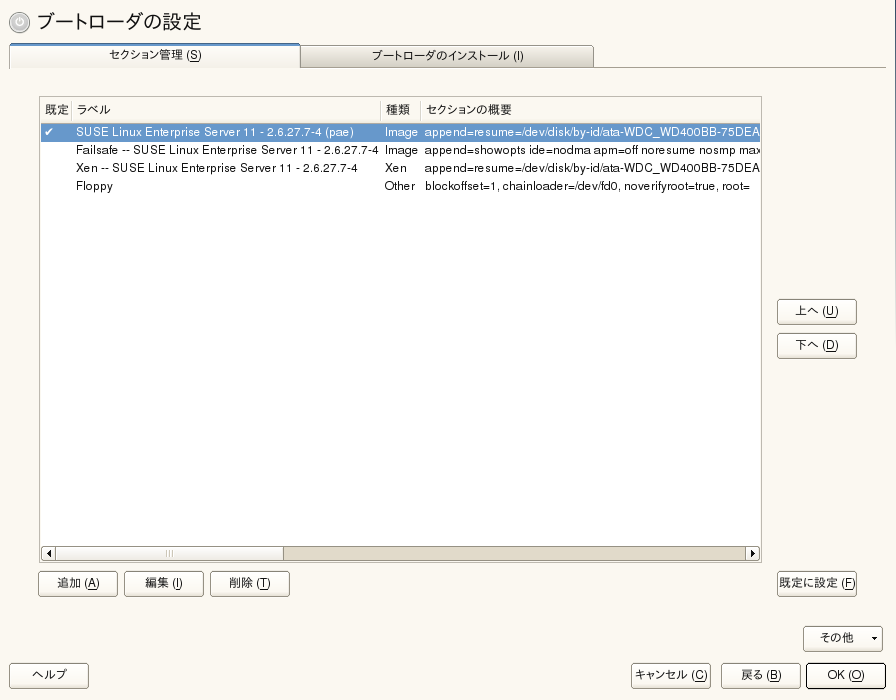
Task: Click 既定に設定 (F) button
Action: pos(817,583)
